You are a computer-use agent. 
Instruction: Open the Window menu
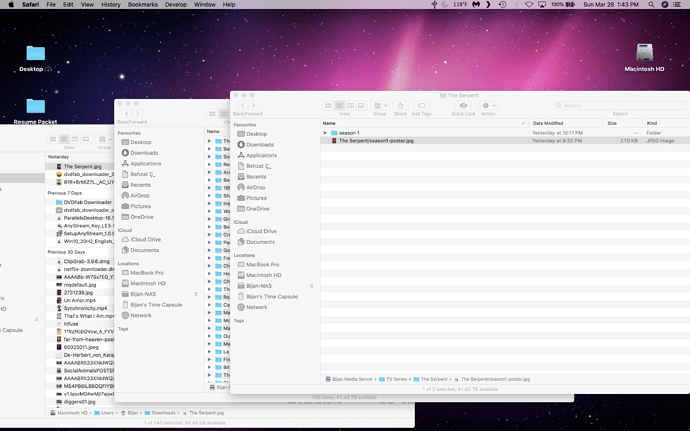pyautogui.click(x=205, y=4)
